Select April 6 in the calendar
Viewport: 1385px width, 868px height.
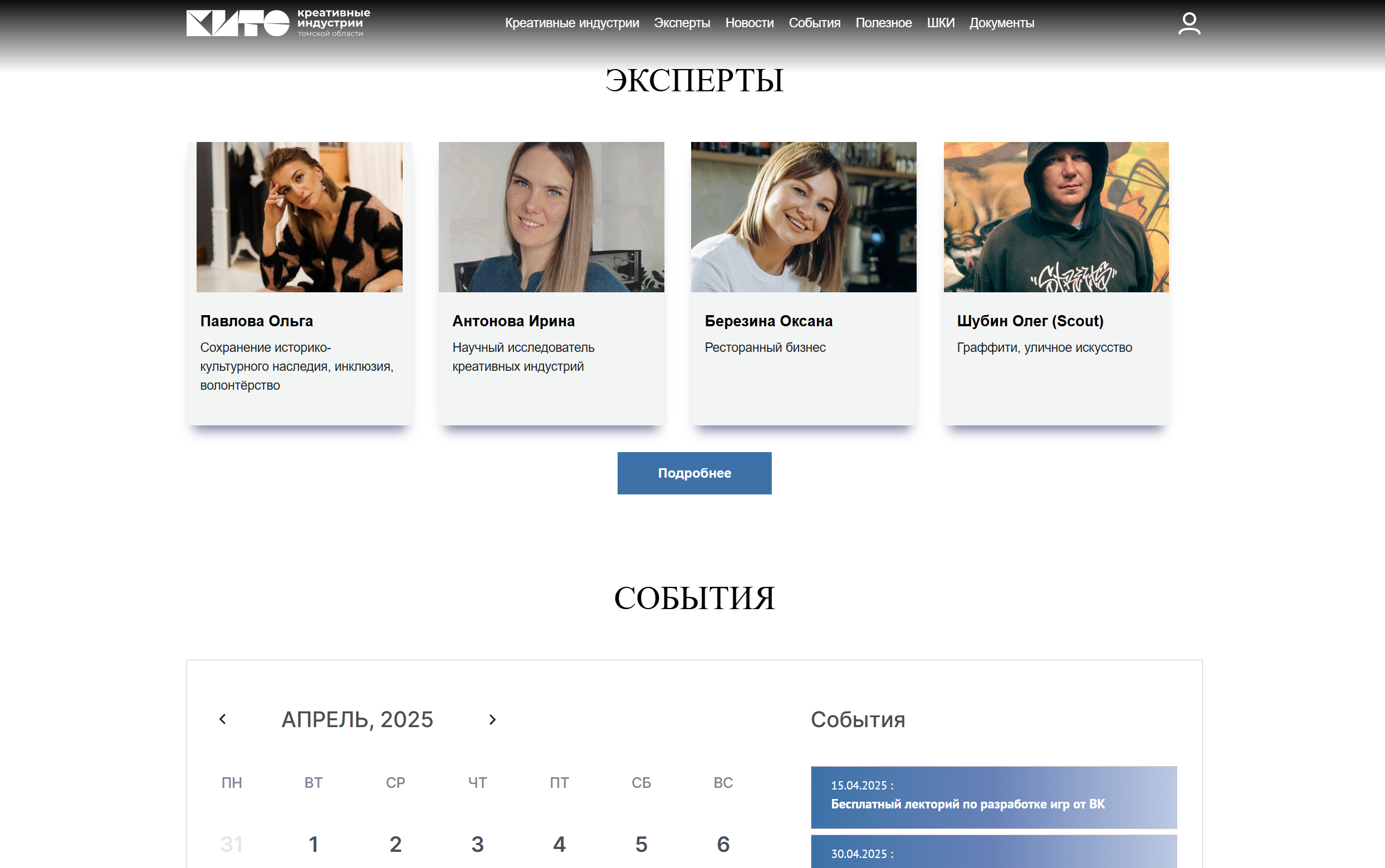coord(723,844)
